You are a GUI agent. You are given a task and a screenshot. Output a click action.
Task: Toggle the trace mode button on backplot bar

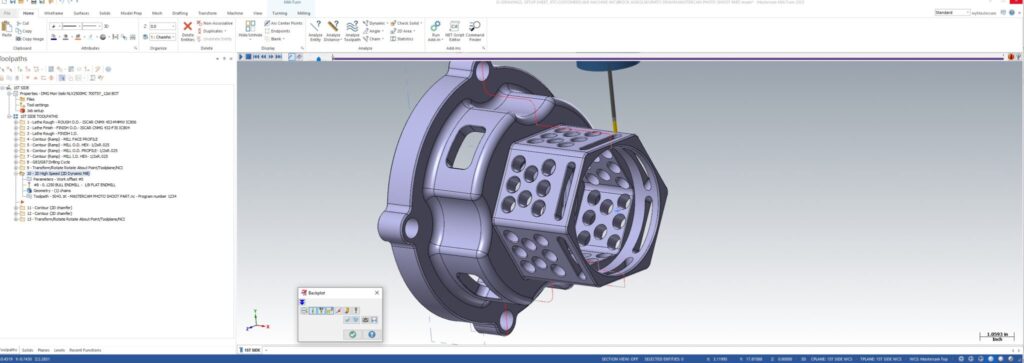point(291,57)
